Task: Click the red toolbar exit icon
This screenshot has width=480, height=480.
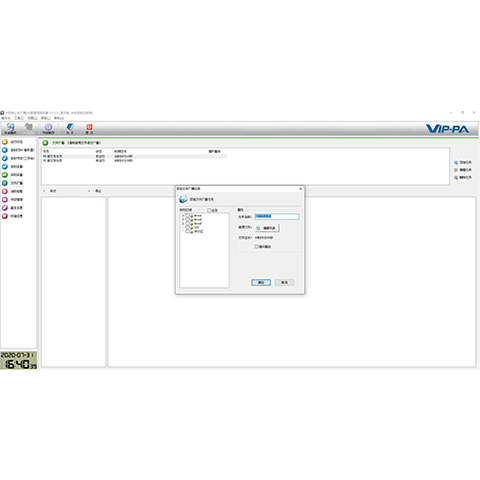Action: click(89, 127)
